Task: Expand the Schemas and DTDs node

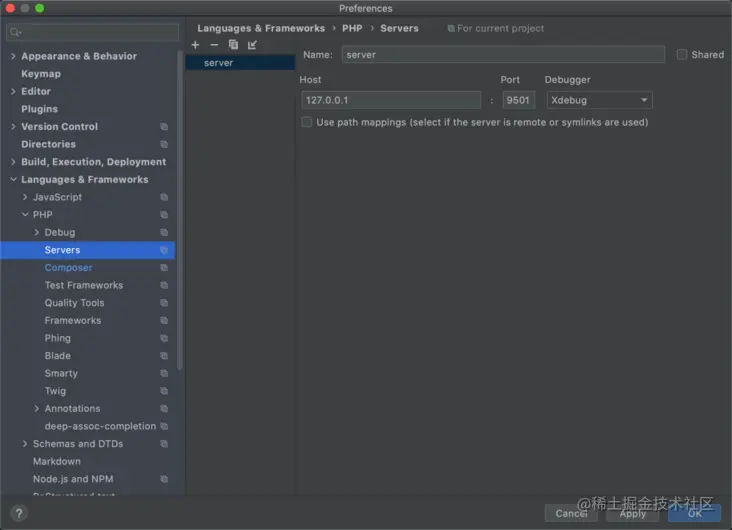Action: (25, 444)
